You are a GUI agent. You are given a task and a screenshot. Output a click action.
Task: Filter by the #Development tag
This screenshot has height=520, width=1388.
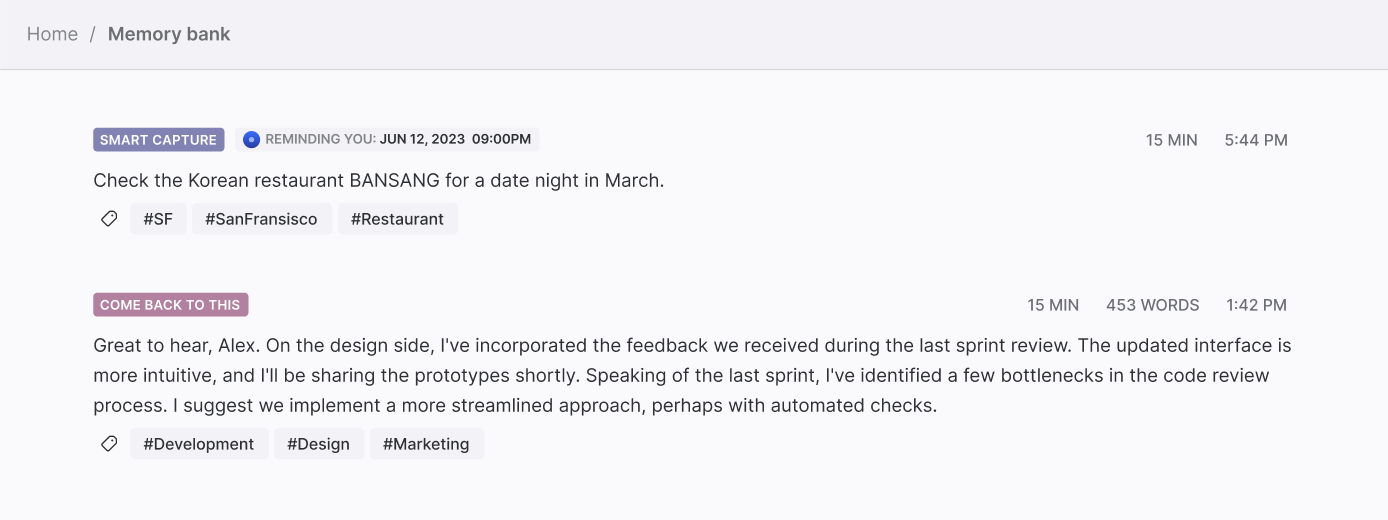(x=199, y=444)
